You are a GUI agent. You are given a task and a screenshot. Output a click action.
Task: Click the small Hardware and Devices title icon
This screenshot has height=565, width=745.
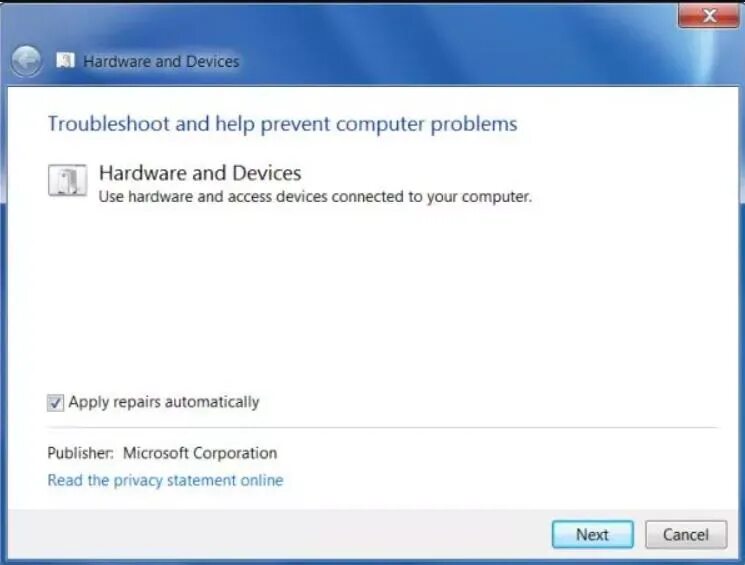[65, 61]
